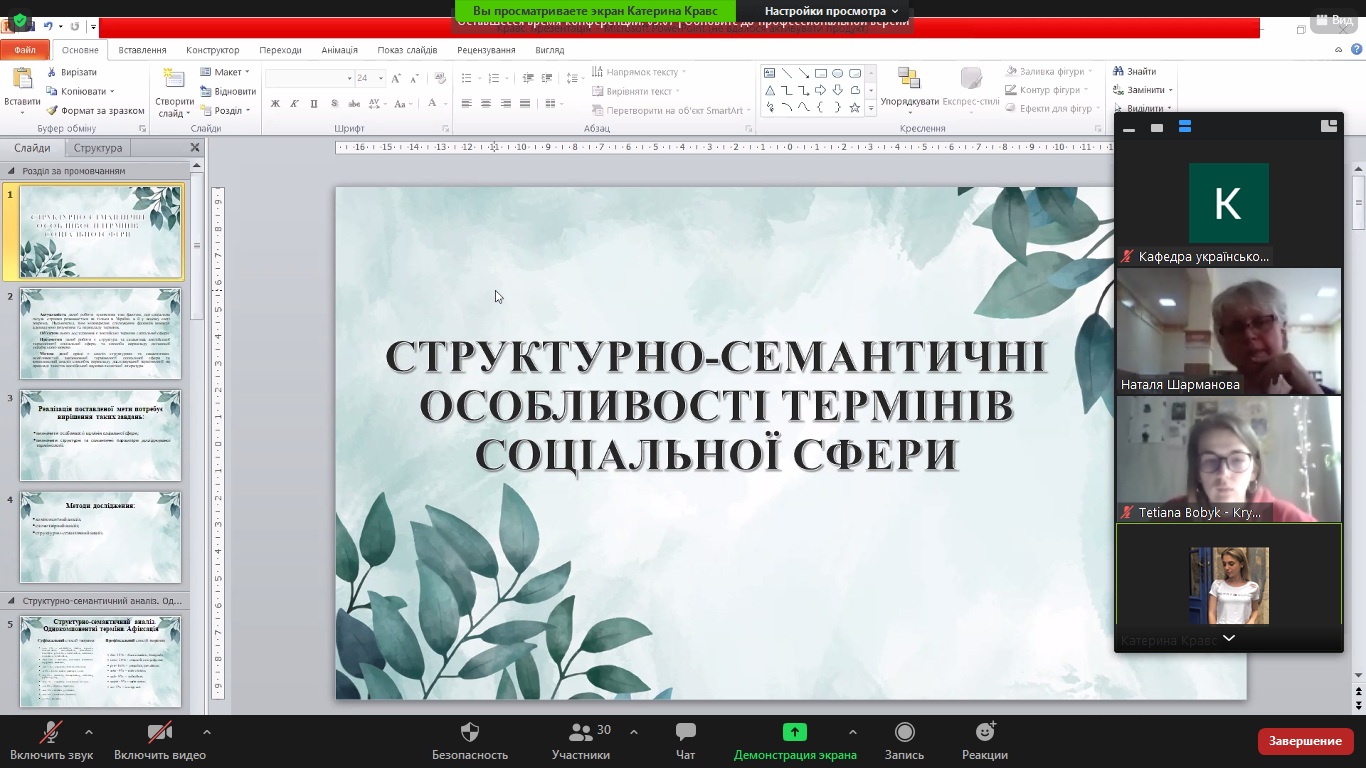Switch to Анімація ribbon tab
The image size is (1366, 768).
[339, 50]
